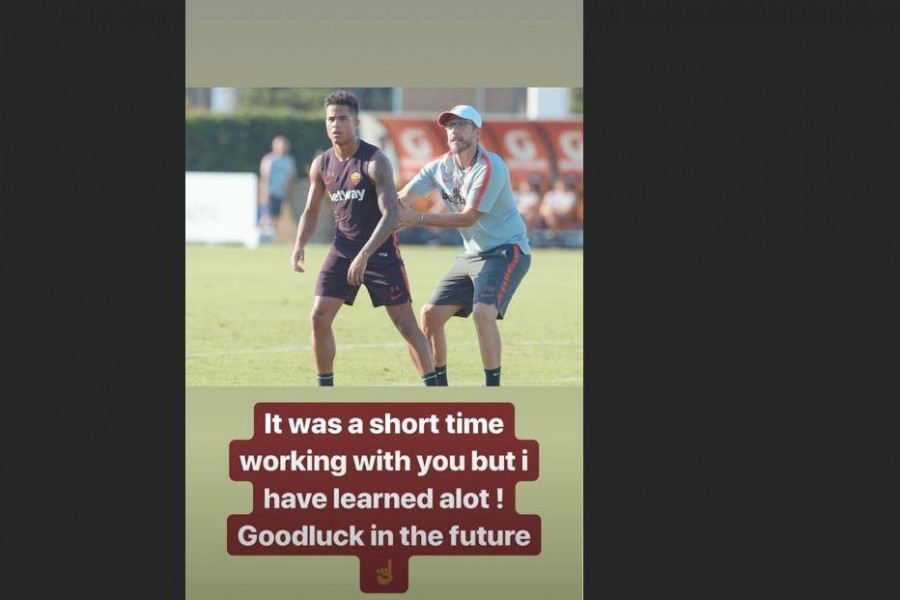Select the "Goodluck in the future" text line
The image size is (900, 600).
tap(383, 536)
